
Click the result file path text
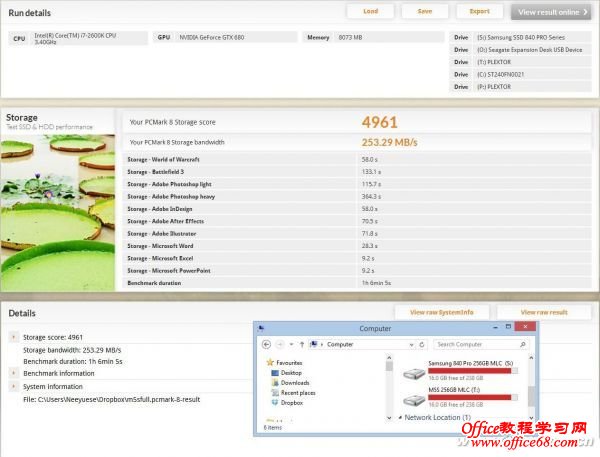tap(111, 399)
